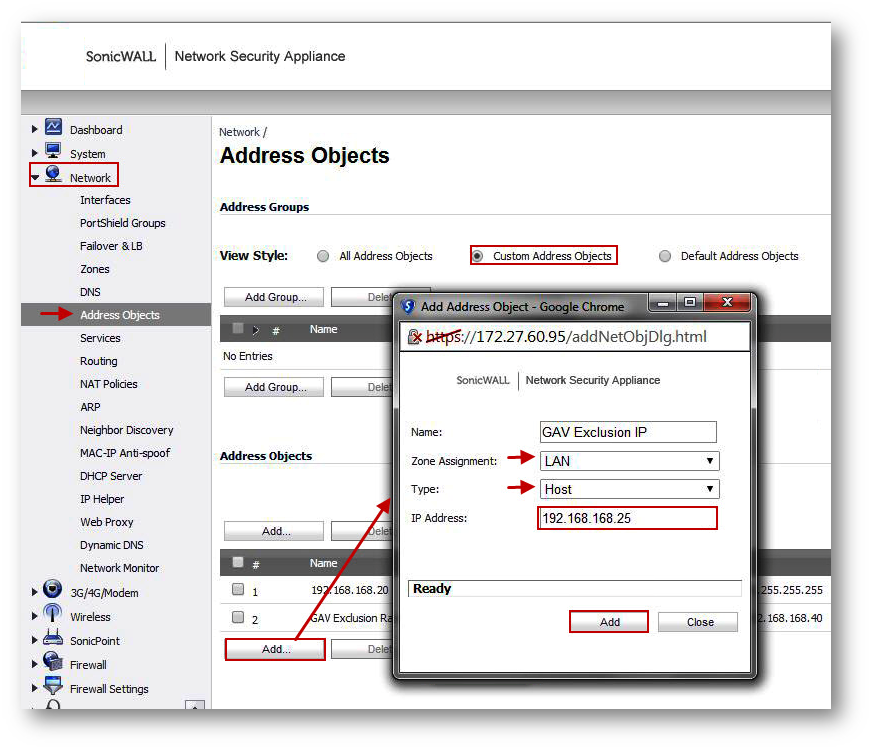873x751 pixels.
Task: Expand all groups arrow in table header
Action: tap(256, 330)
